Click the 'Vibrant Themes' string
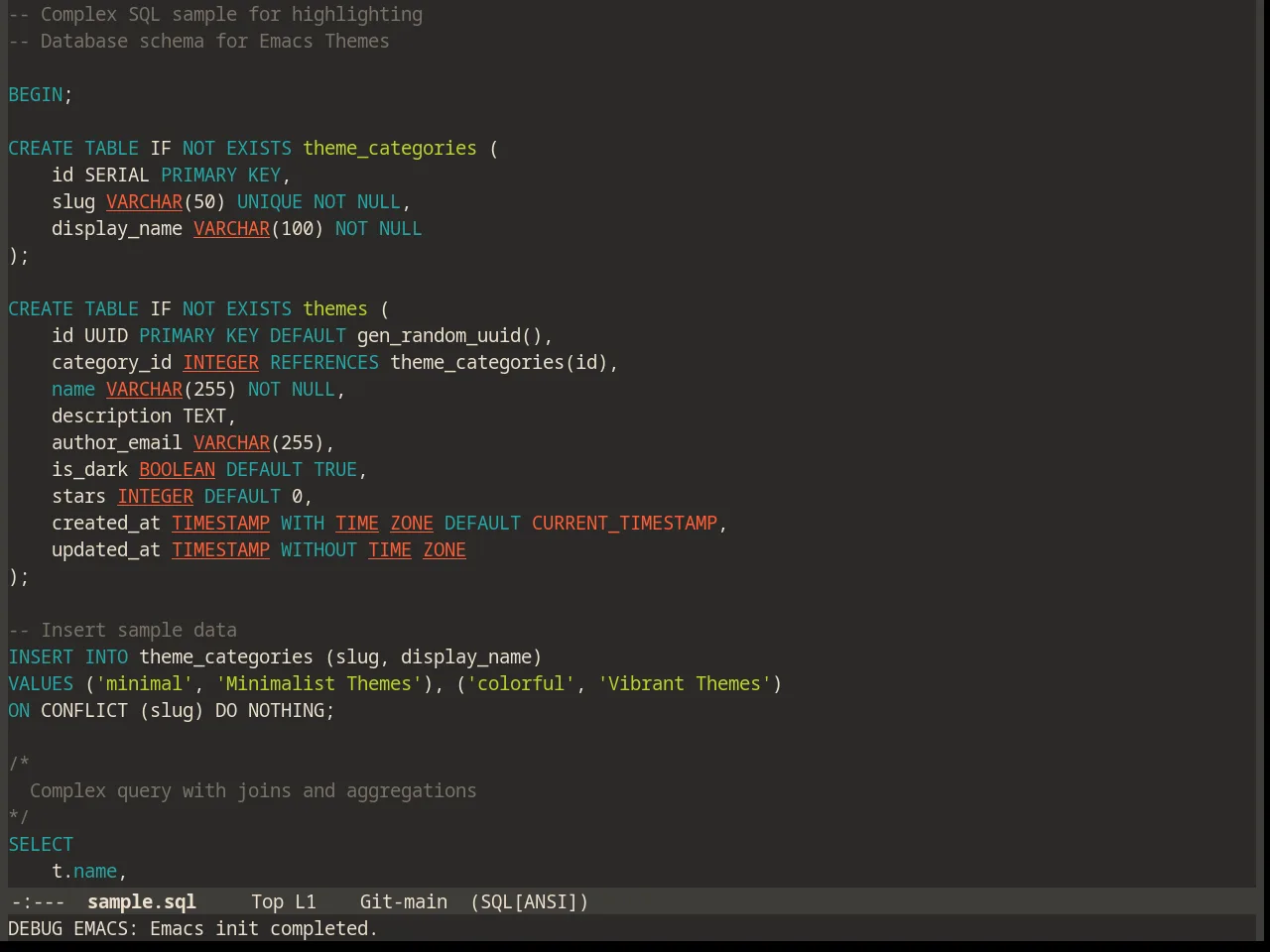The image size is (1270, 952). point(685,683)
